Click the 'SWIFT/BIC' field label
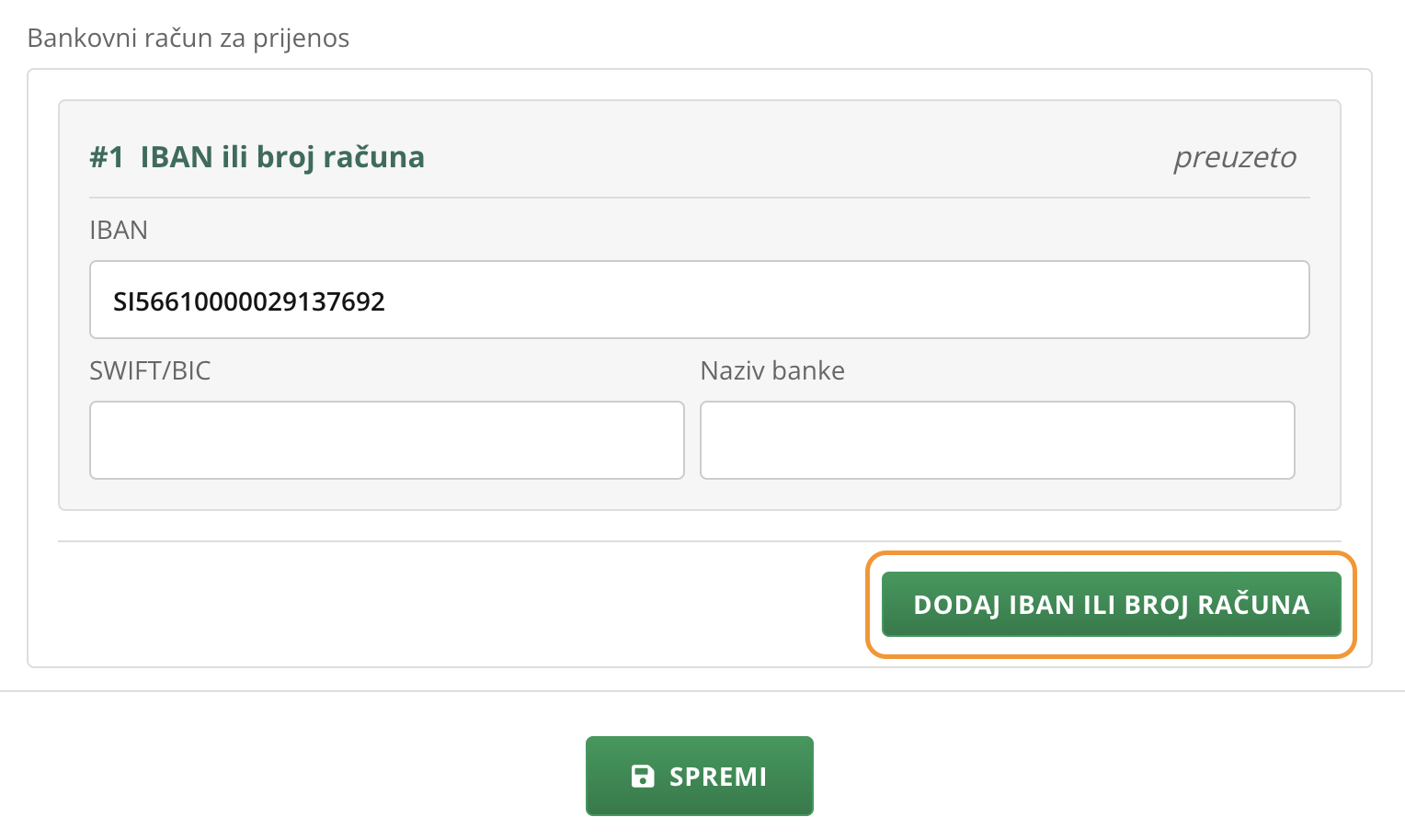The height and width of the screenshot is (840, 1405). tap(150, 370)
